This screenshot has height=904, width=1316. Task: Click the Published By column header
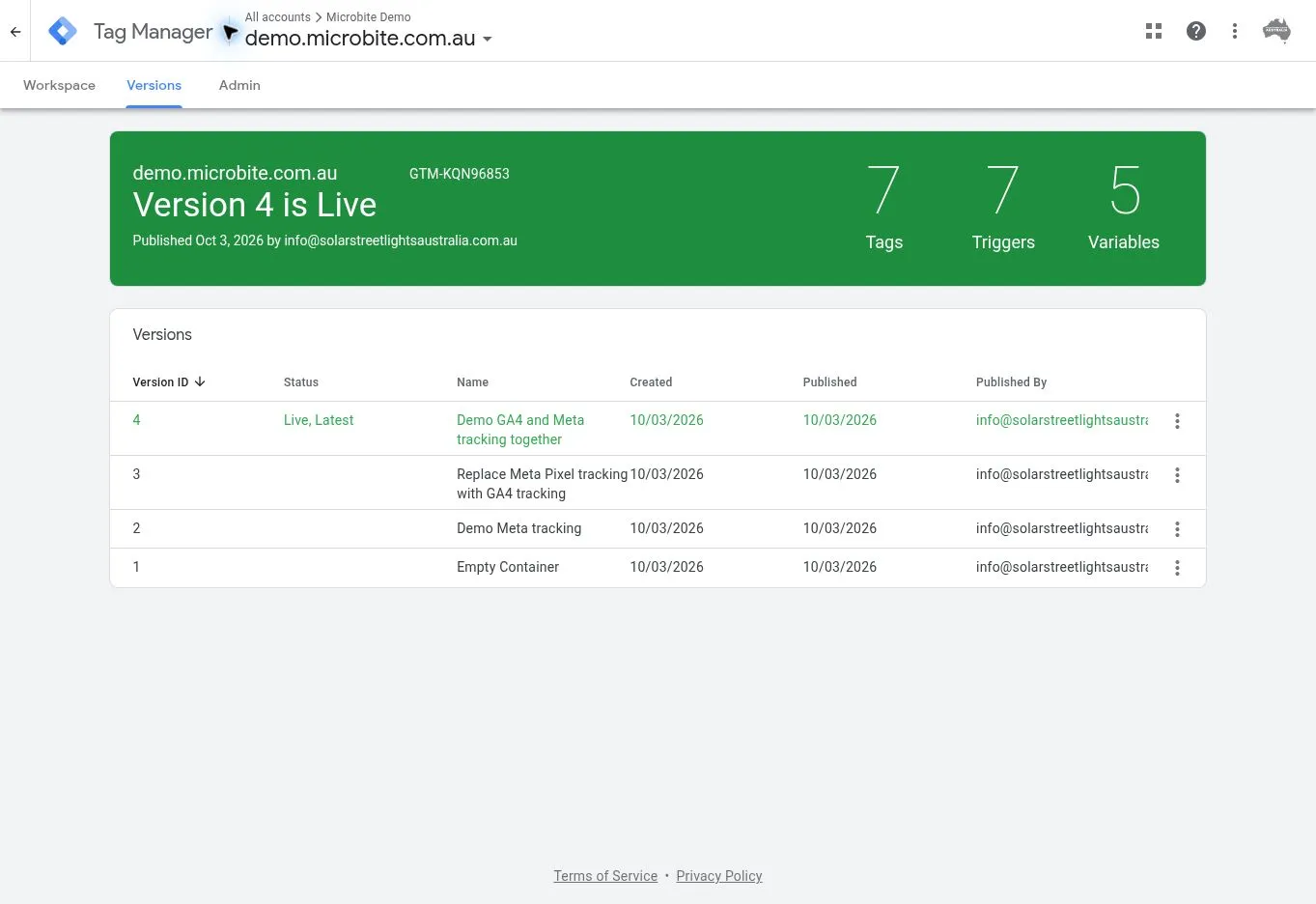[1011, 382]
